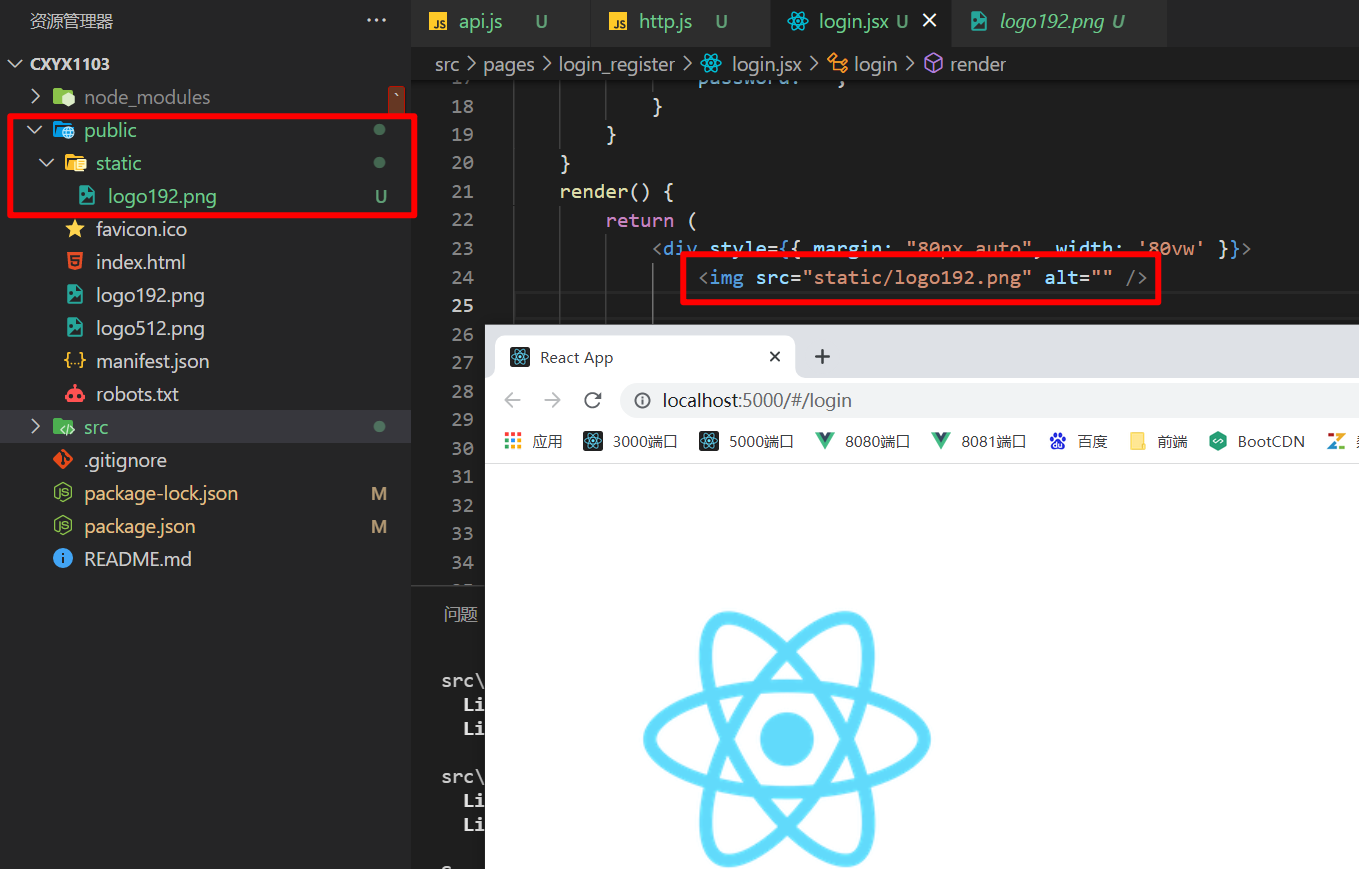
Task: Open the 8081端口 bookmark
Action: [x=979, y=441]
